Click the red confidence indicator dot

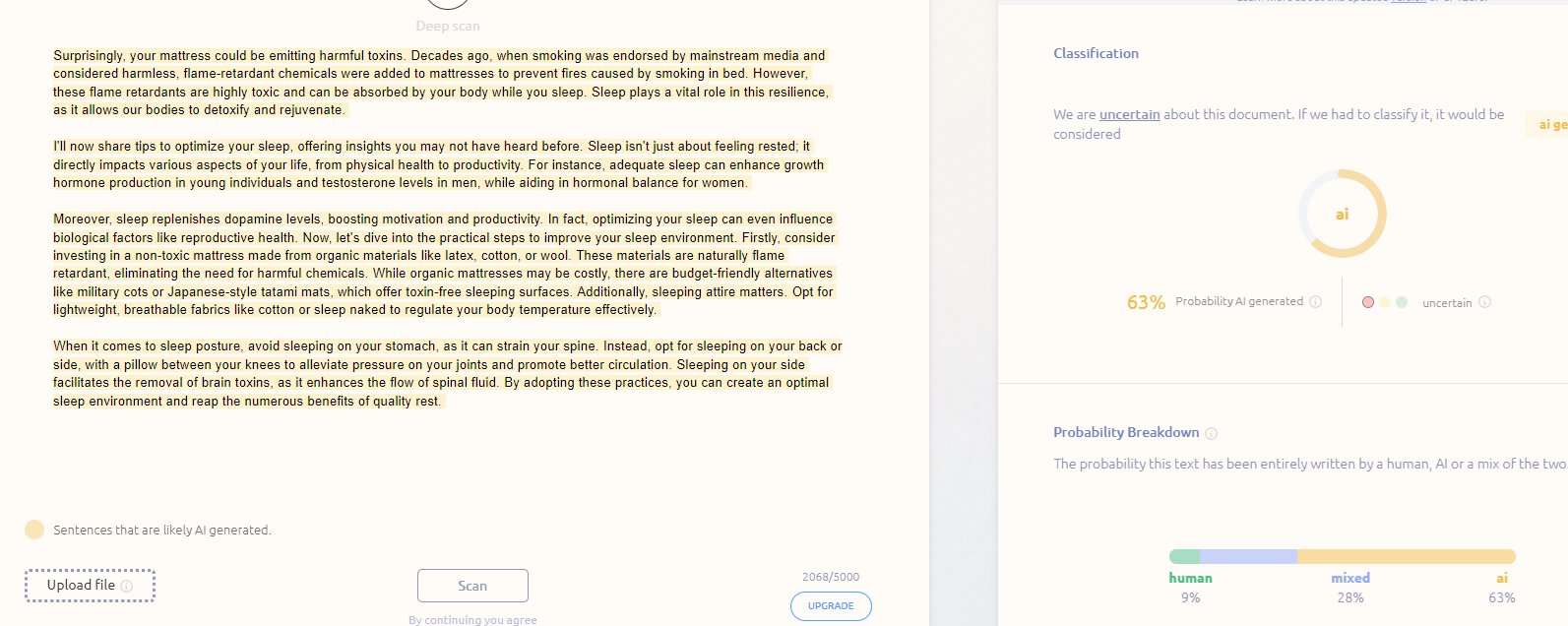click(1367, 302)
